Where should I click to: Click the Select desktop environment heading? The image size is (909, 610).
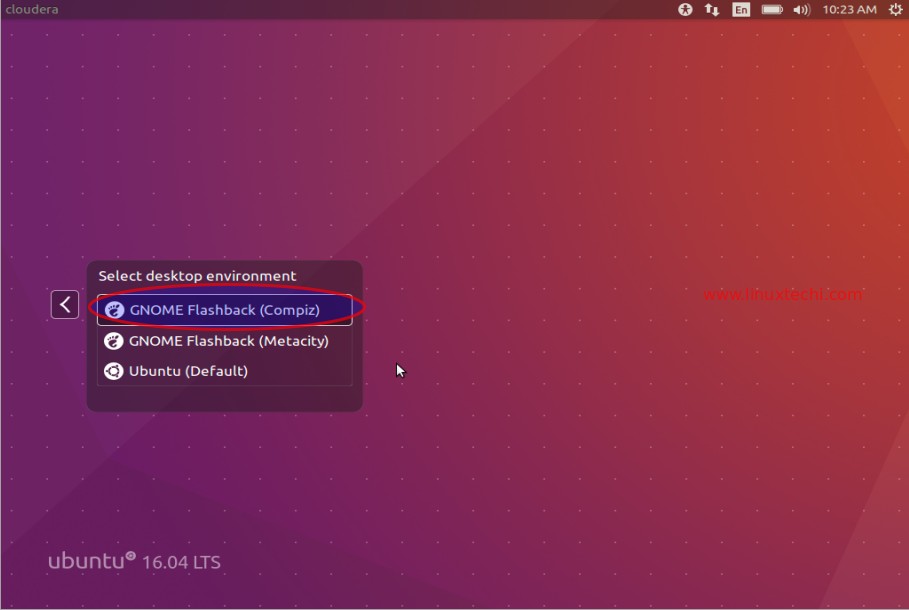pos(197,276)
